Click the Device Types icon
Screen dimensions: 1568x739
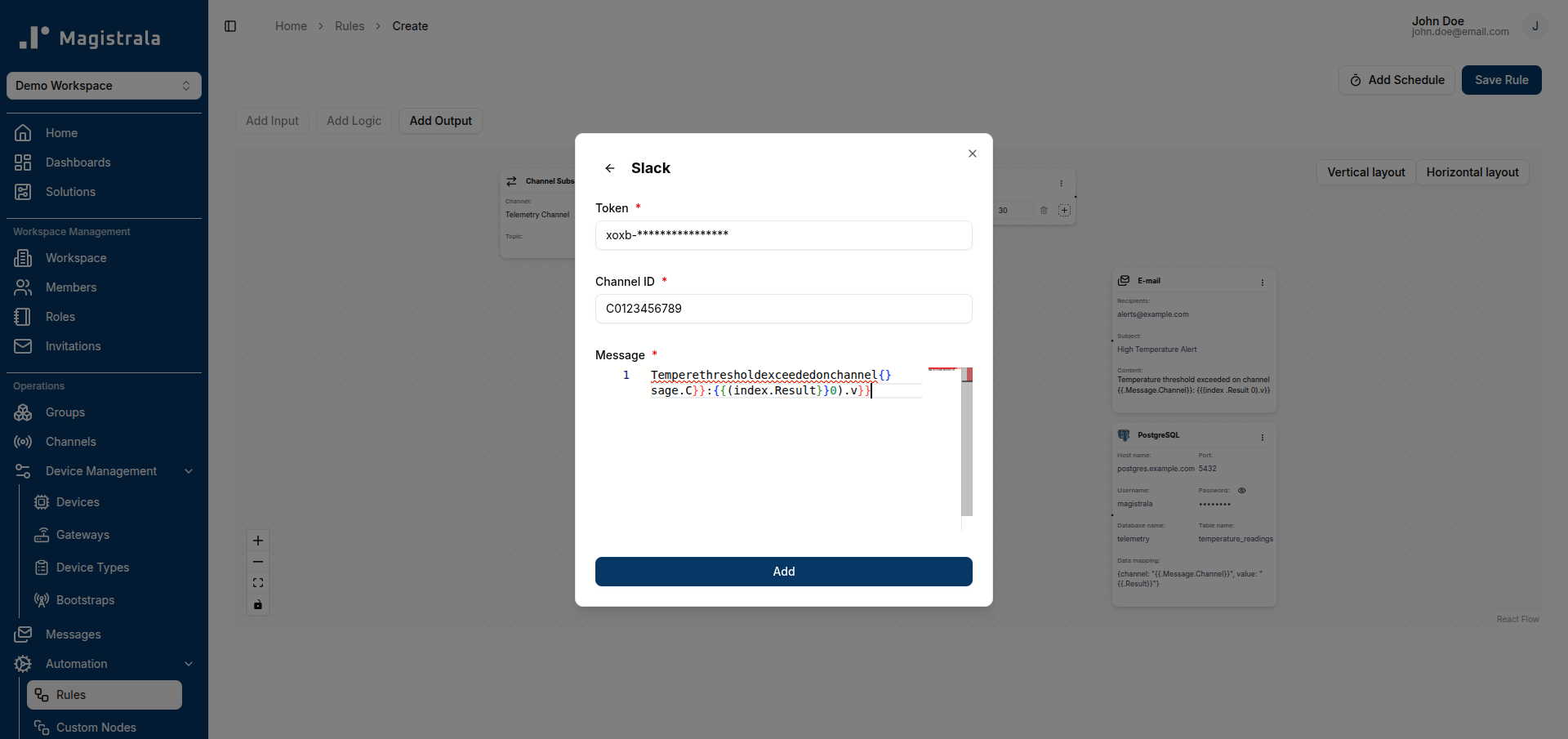click(42, 568)
